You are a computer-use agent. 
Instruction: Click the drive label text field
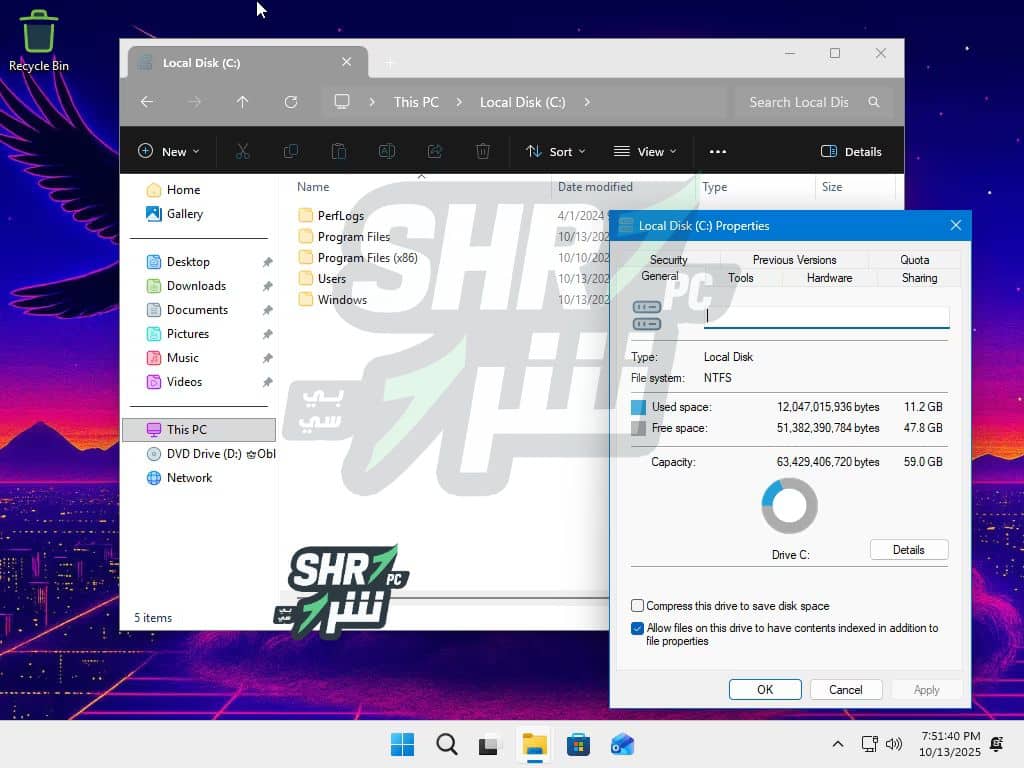[x=826, y=316]
